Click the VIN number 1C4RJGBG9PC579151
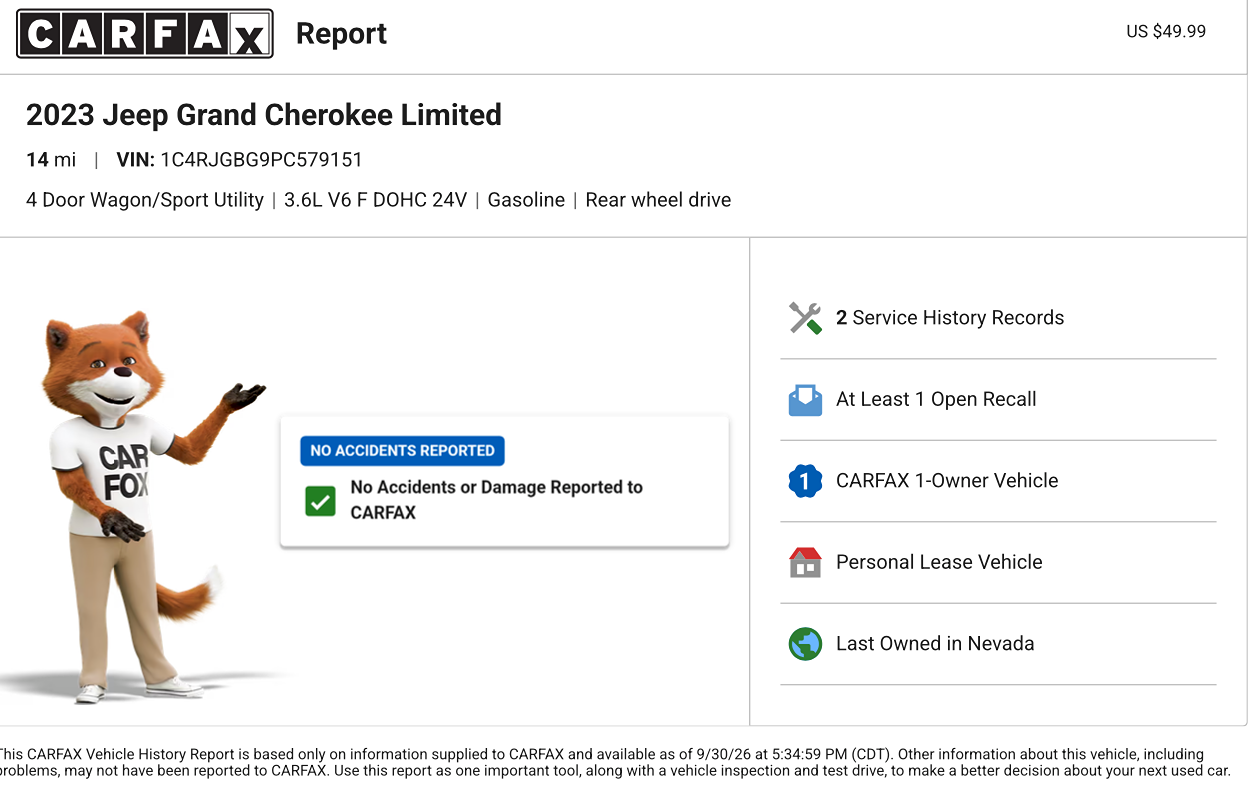The image size is (1252, 788). click(261, 160)
